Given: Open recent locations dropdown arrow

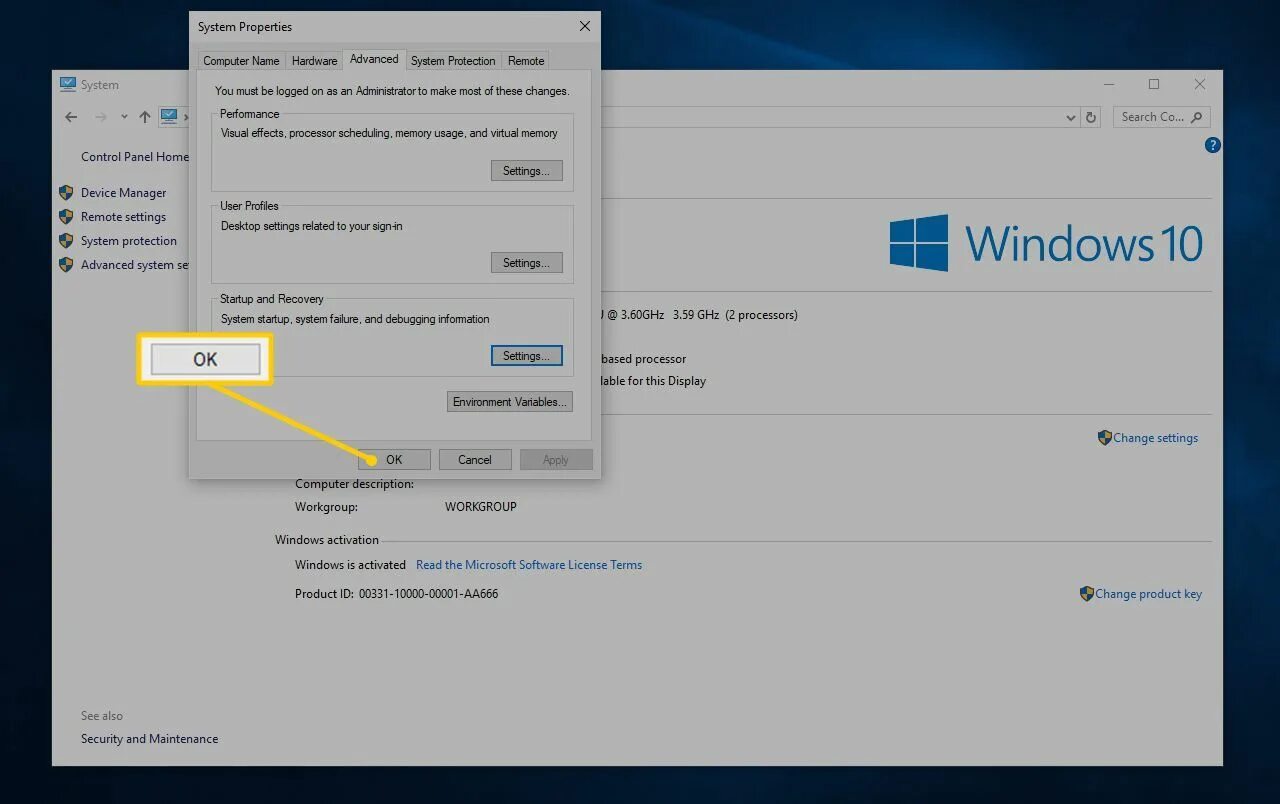Looking at the screenshot, I should [x=124, y=117].
